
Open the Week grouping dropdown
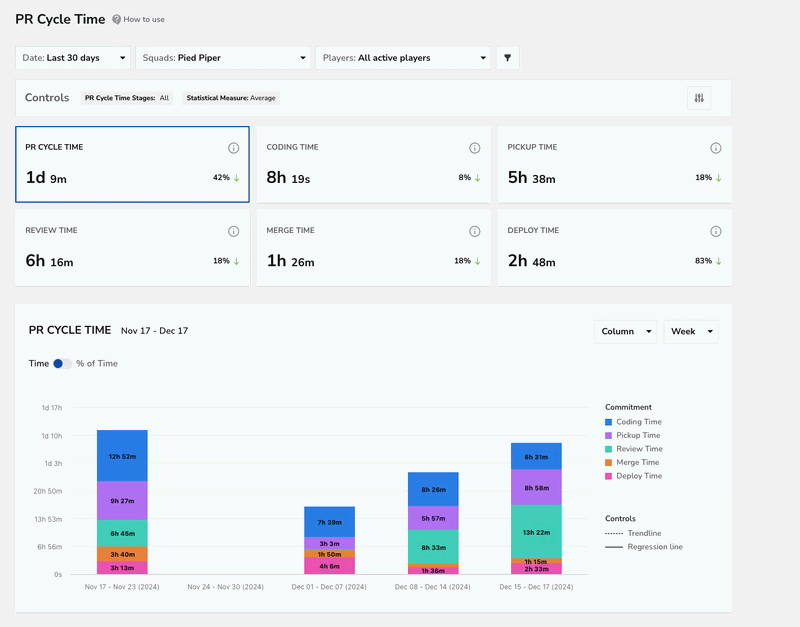[691, 332]
